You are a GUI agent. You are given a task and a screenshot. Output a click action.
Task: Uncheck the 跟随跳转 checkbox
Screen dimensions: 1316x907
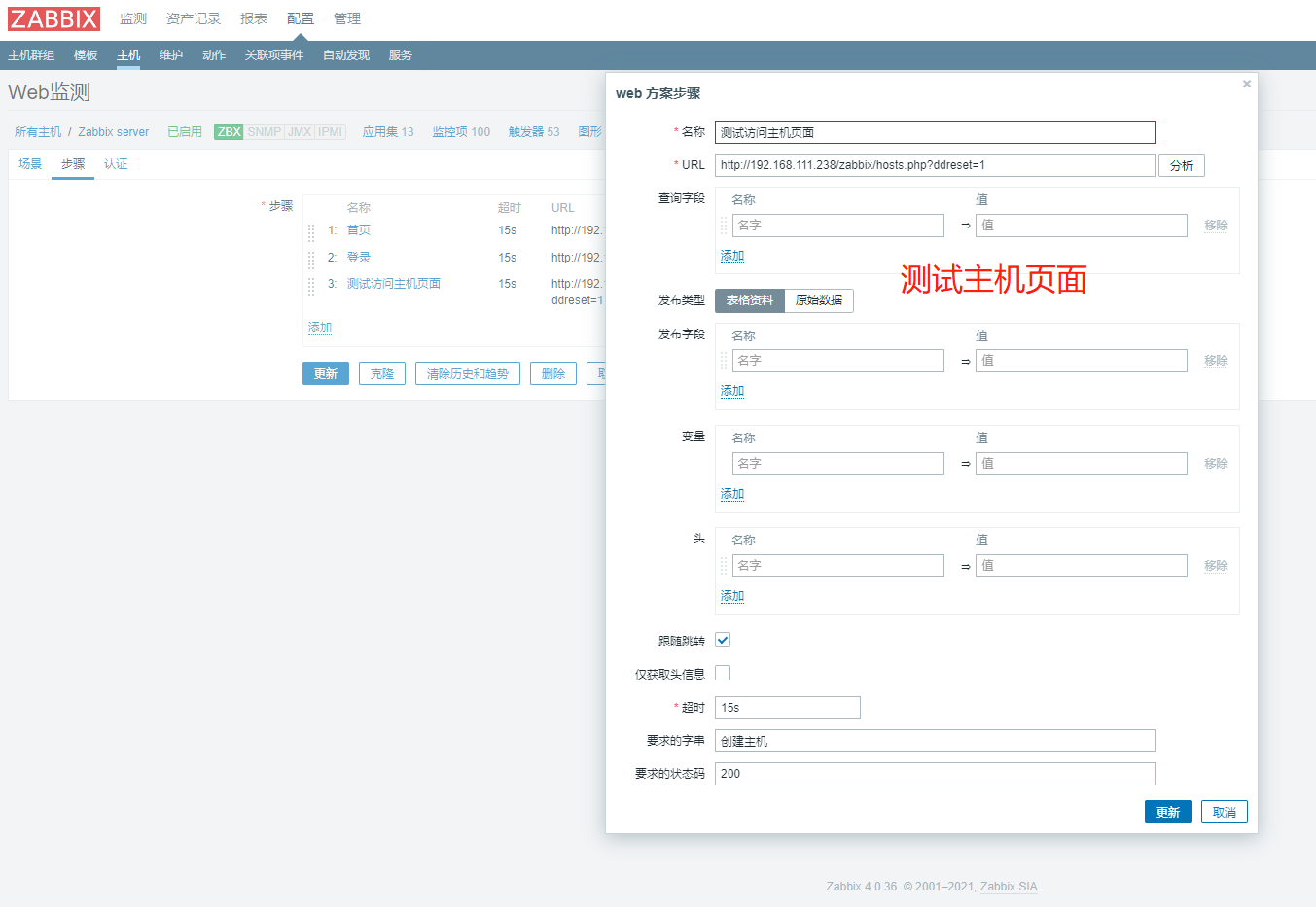tap(723, 640)
